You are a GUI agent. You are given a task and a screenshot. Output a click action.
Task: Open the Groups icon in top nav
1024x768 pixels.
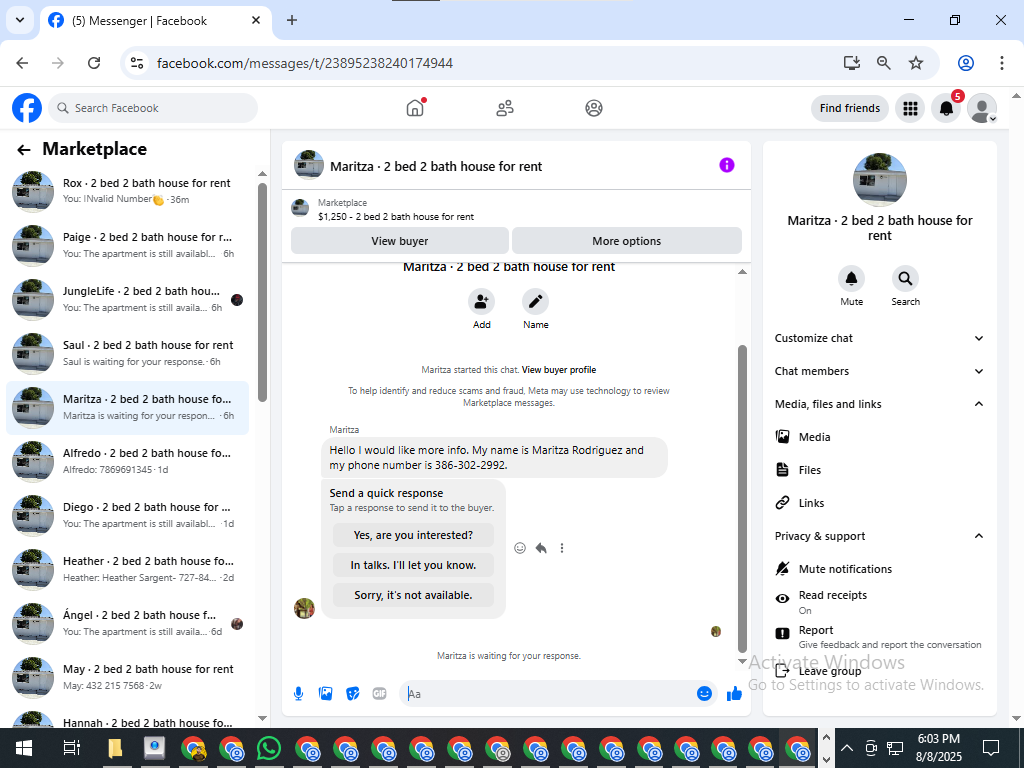[594, 108]
